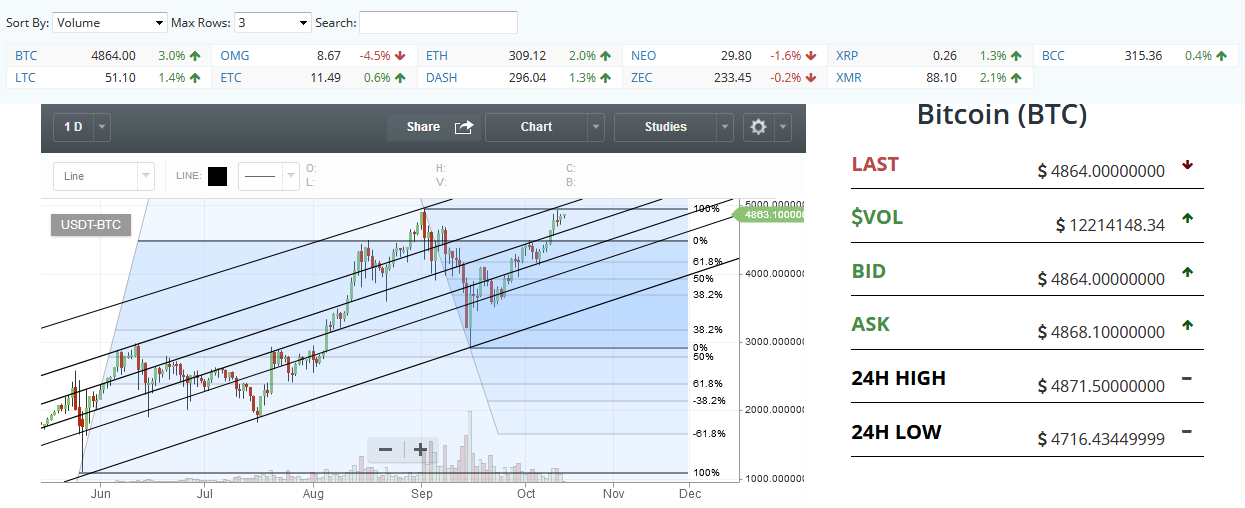Select the ZEC ticker
1245x508 pixels.
coord(642,77)
